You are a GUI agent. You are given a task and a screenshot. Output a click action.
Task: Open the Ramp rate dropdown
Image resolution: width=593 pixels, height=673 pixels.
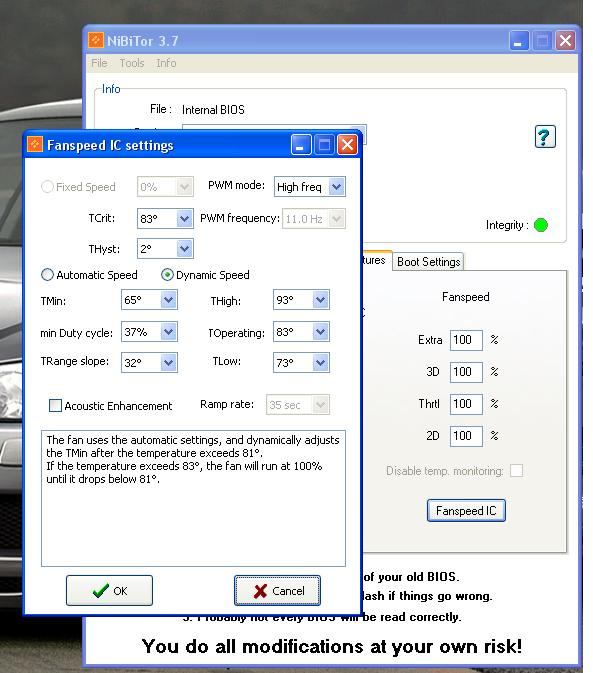pyautogui.click(x=321, y=404)
